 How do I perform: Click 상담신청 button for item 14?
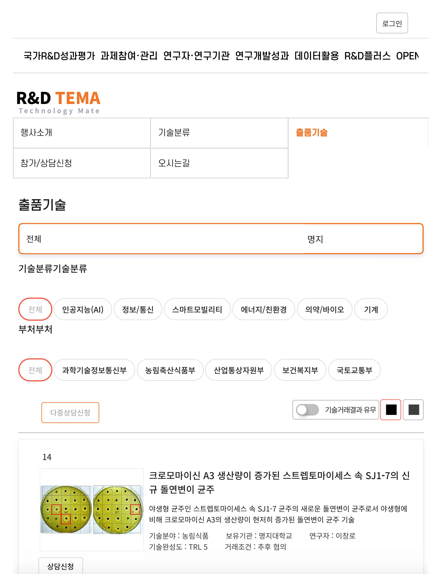pyautogui.click(x=60, y=566)
